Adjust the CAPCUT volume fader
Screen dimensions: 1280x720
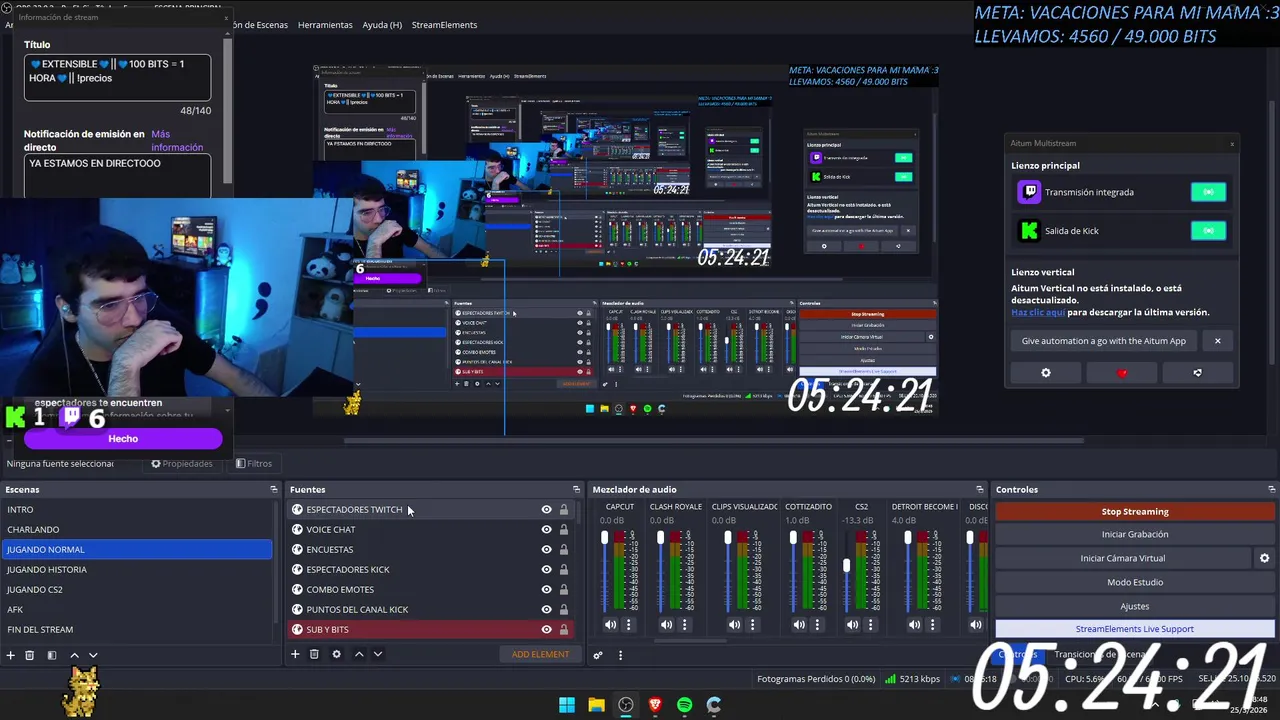click(x=604, y=538)
